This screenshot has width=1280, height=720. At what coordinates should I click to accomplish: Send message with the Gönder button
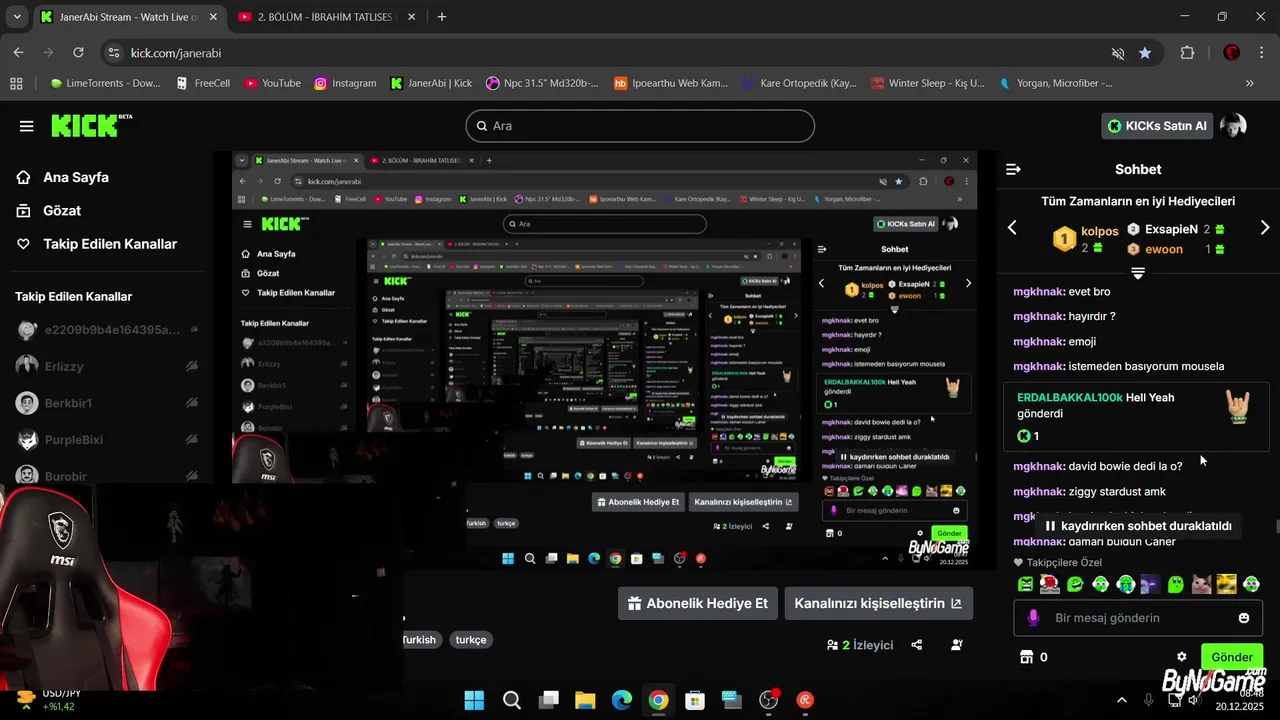(x=1232, y=657)
